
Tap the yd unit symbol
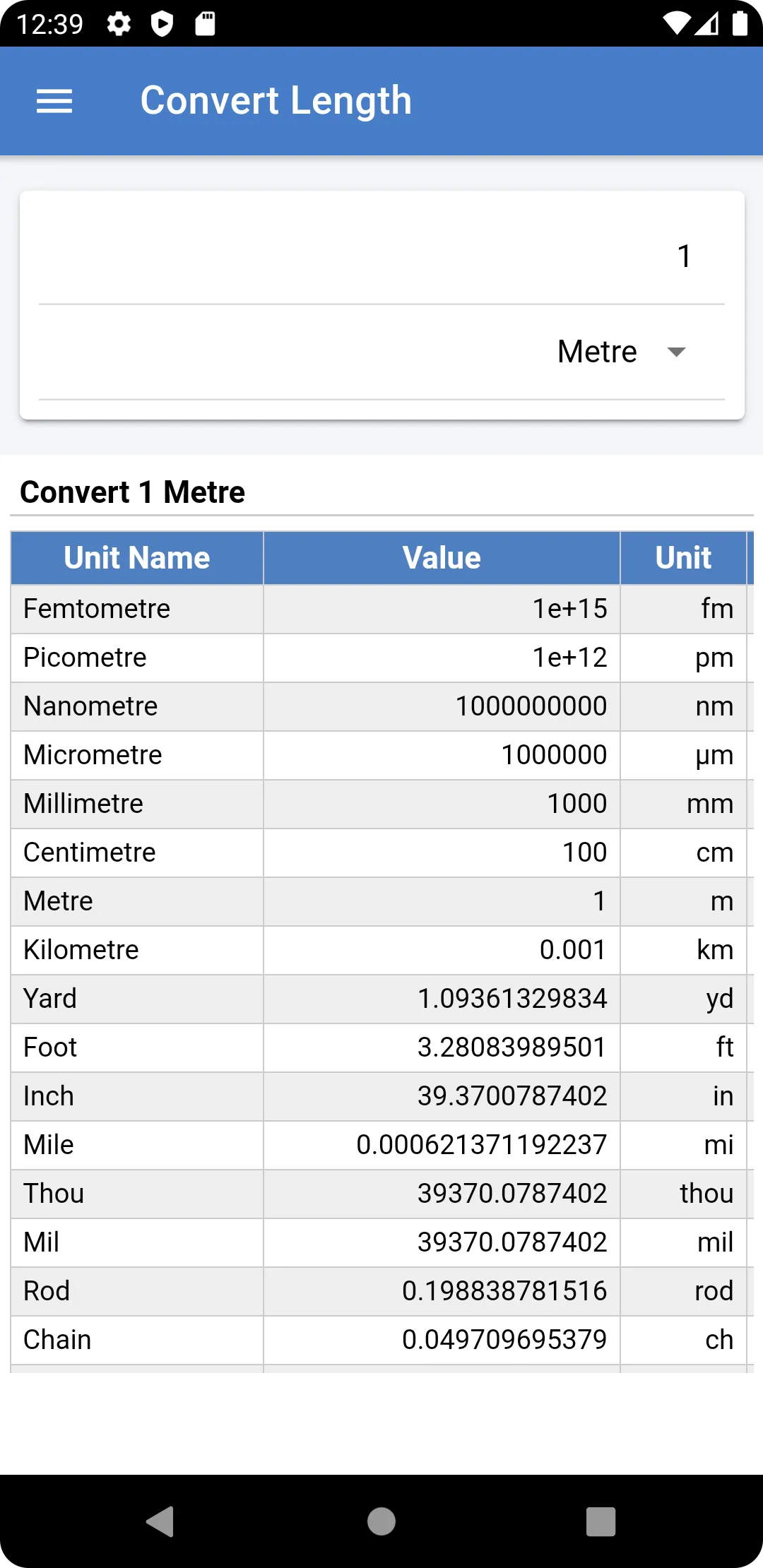720,1000
